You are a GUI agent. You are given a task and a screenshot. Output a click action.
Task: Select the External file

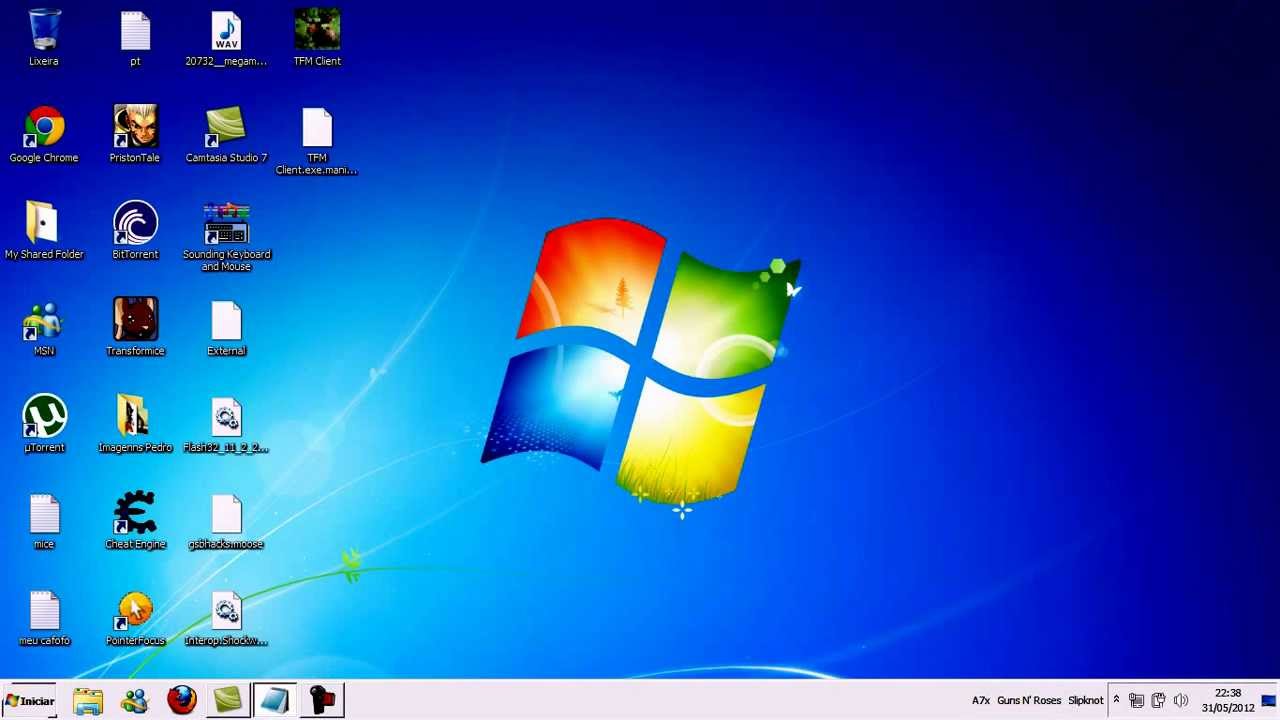click(x=226, y=328)
